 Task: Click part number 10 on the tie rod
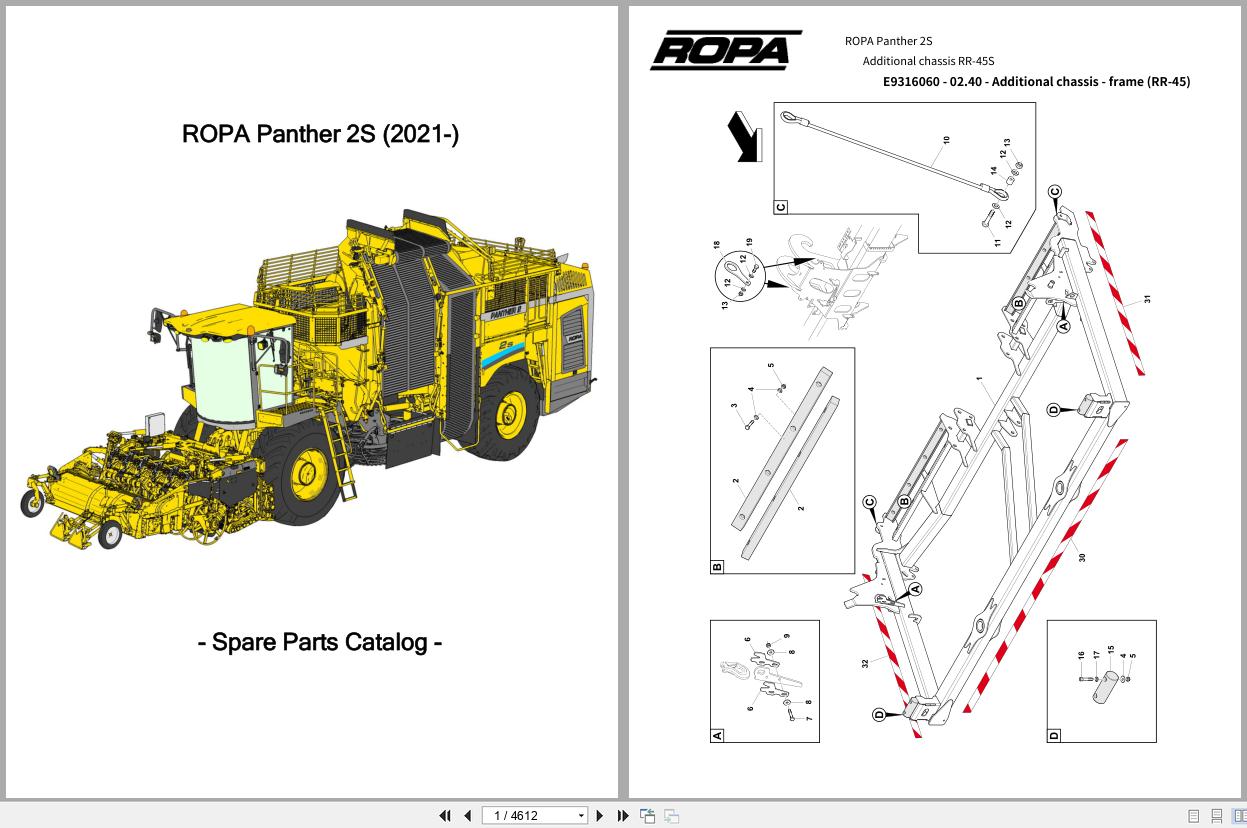click(946, 141)
